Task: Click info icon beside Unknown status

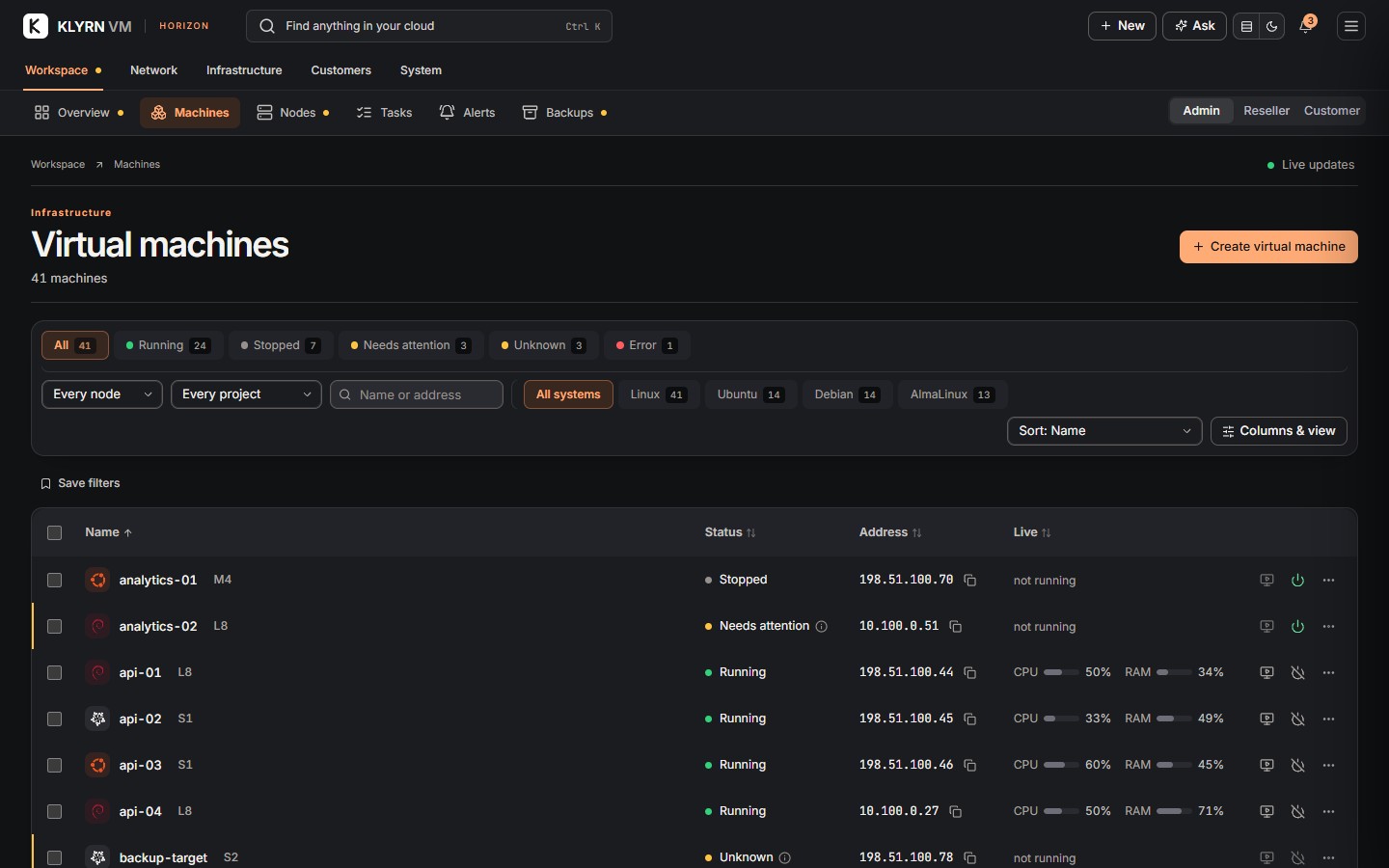Action: pos(785,858)
